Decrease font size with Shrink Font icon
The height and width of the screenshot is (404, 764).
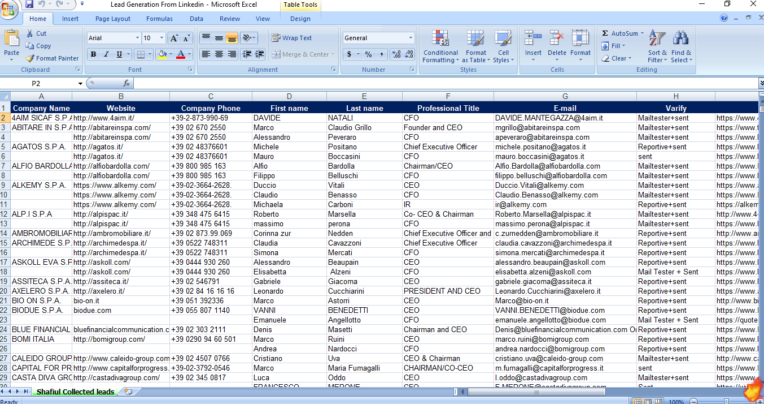[186, 38]
